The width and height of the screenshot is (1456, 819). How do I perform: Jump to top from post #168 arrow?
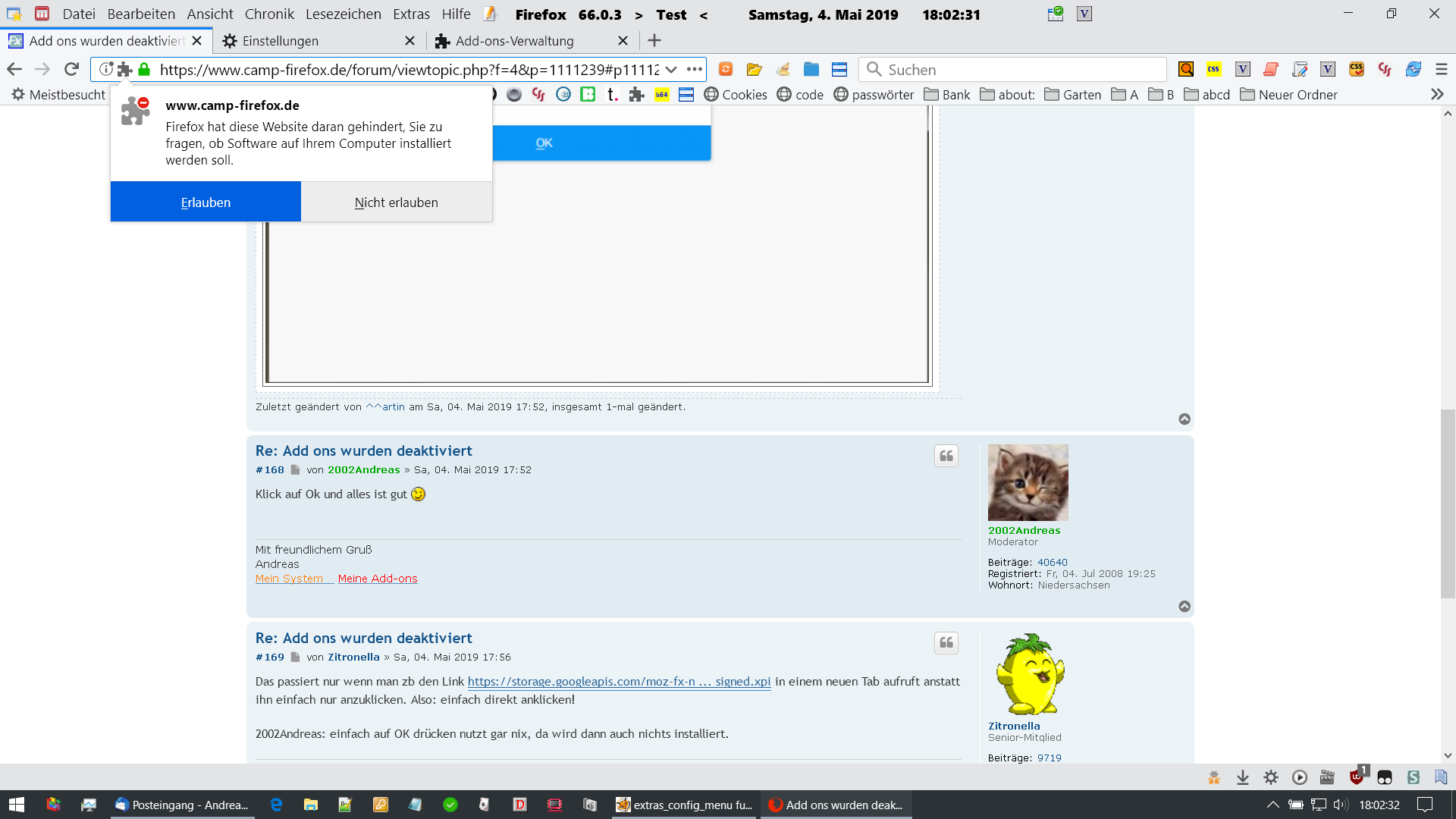[1185, 607]
